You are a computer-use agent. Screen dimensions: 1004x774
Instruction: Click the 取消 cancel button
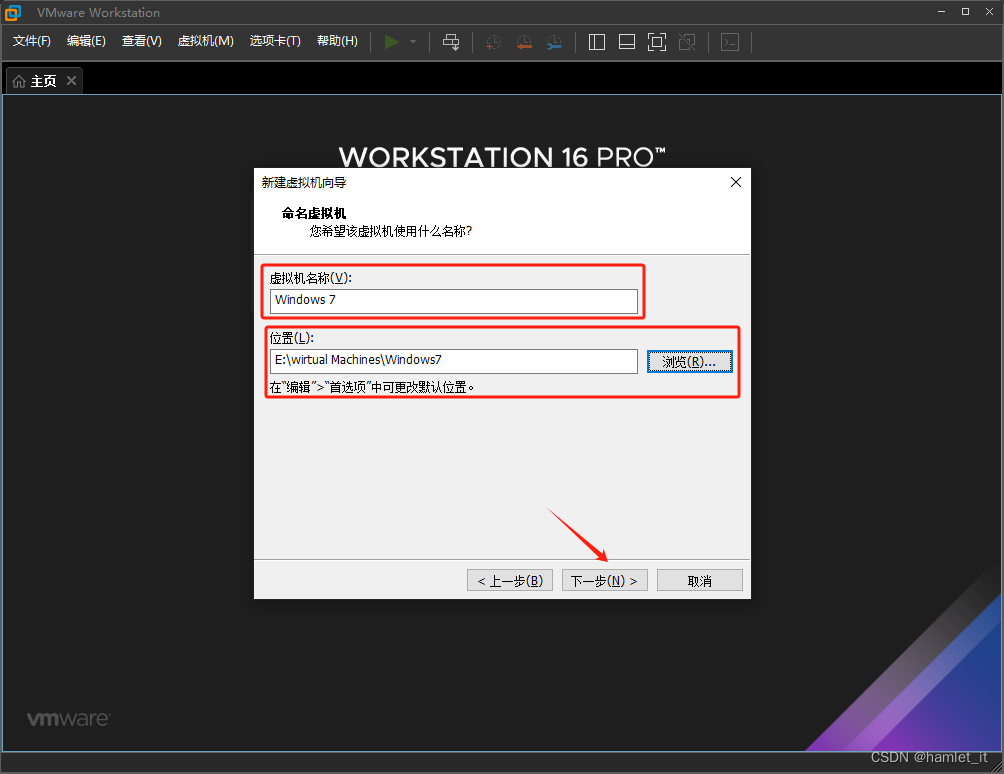point(700,581)
